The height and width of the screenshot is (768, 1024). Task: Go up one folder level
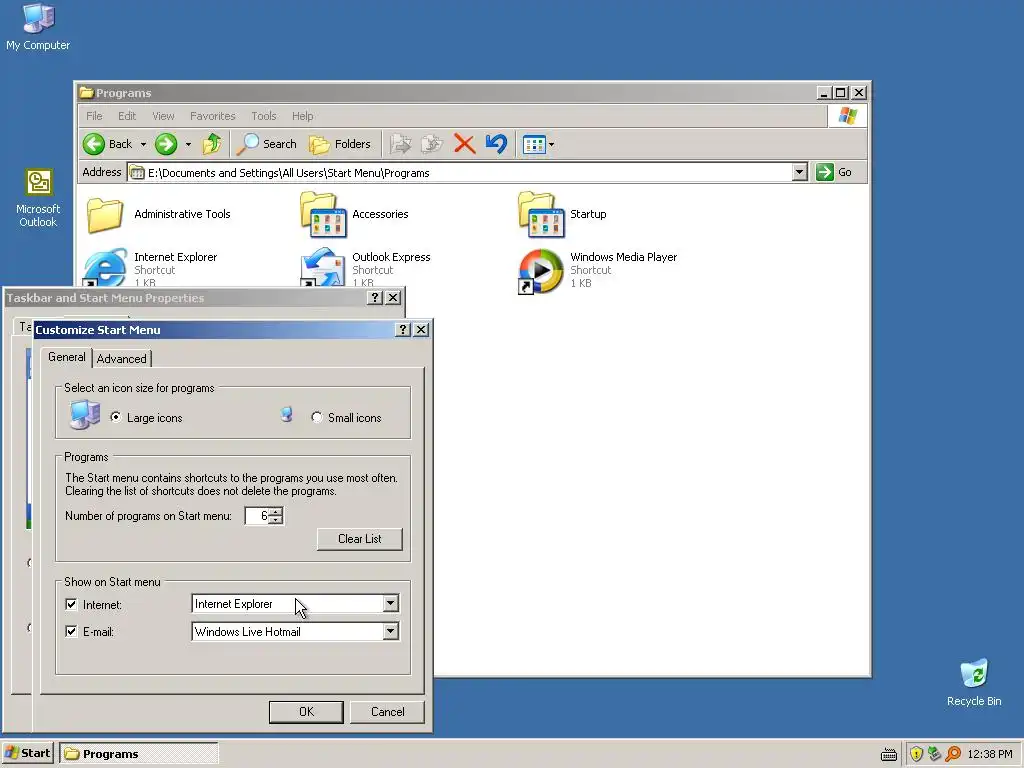pyautogui.click(x=212, y=144)
